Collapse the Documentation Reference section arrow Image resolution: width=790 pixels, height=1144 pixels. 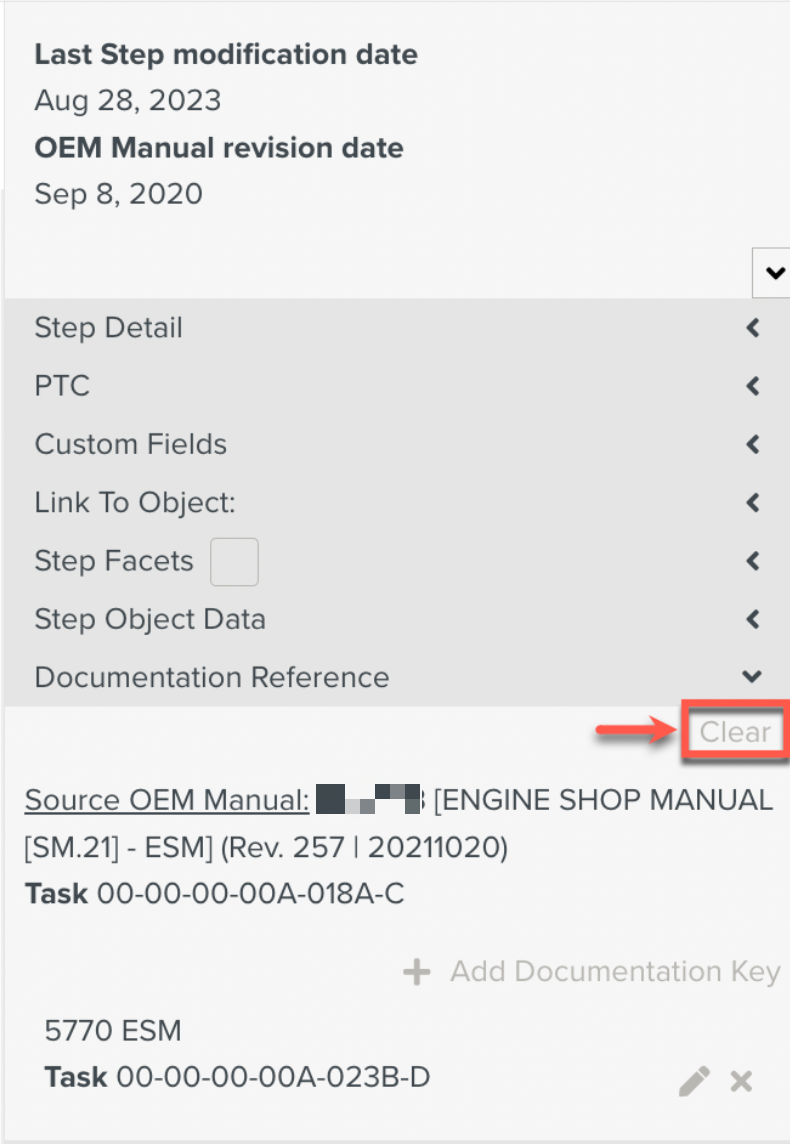[753, 677]
